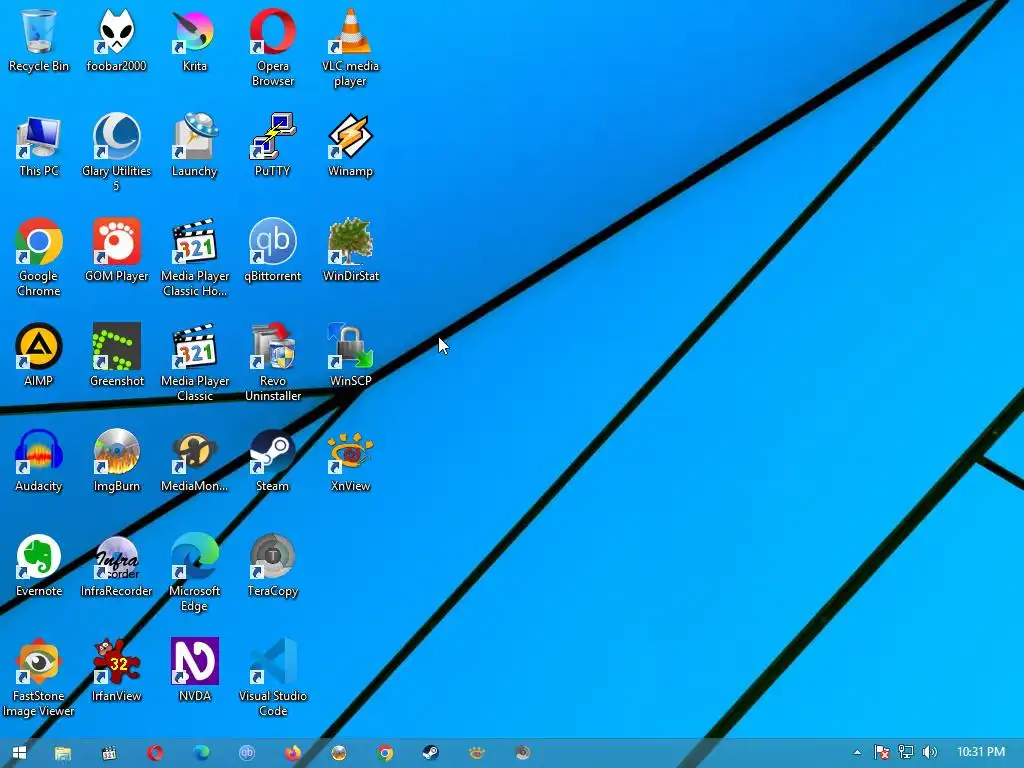Launch Microsoft Edge from the taskbar
Image resolution: width=1024 pixels, height=768 pixels.
201,753
